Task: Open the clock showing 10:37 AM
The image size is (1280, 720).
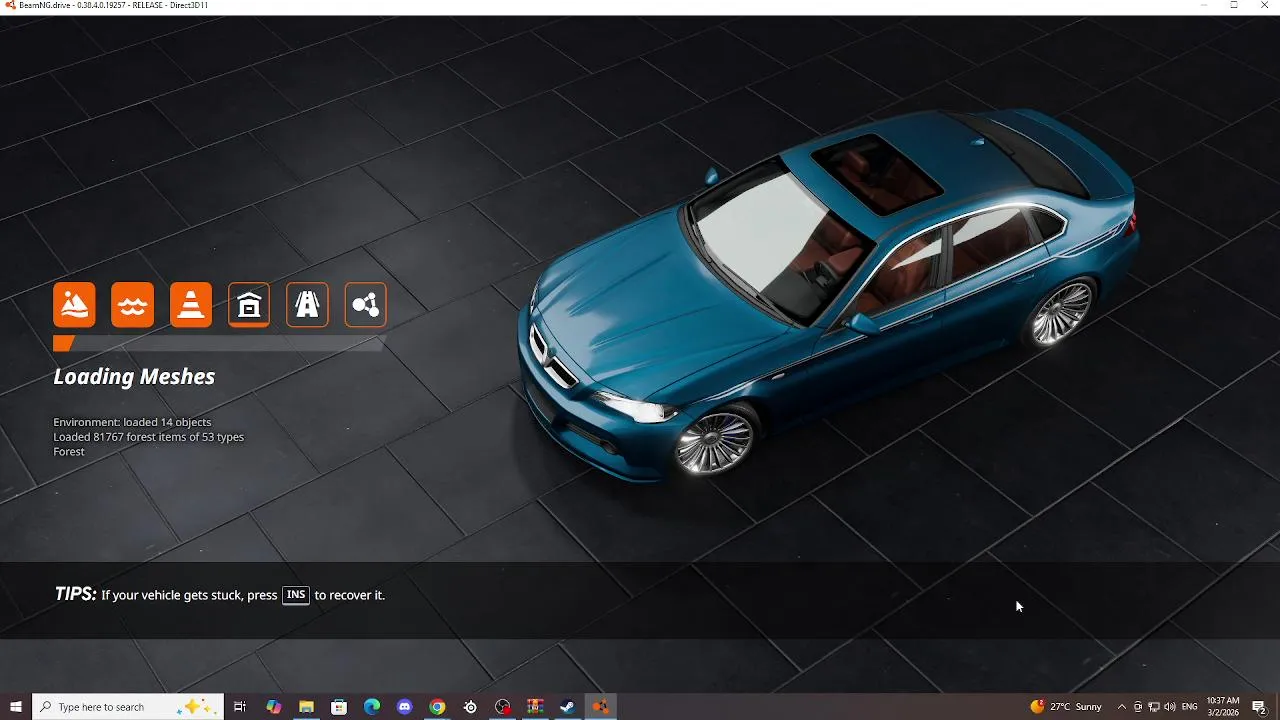Action: 1223,707
